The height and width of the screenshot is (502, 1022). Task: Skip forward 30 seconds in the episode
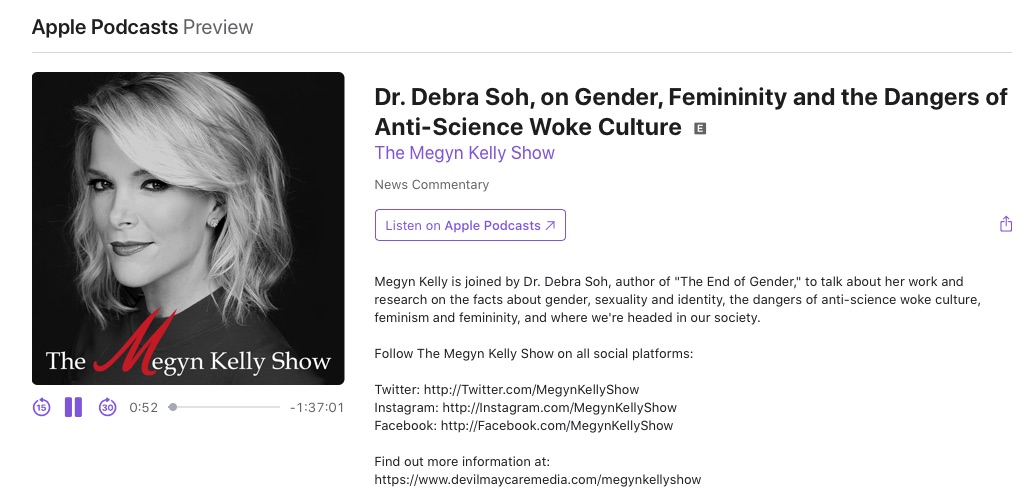[107, 407]
